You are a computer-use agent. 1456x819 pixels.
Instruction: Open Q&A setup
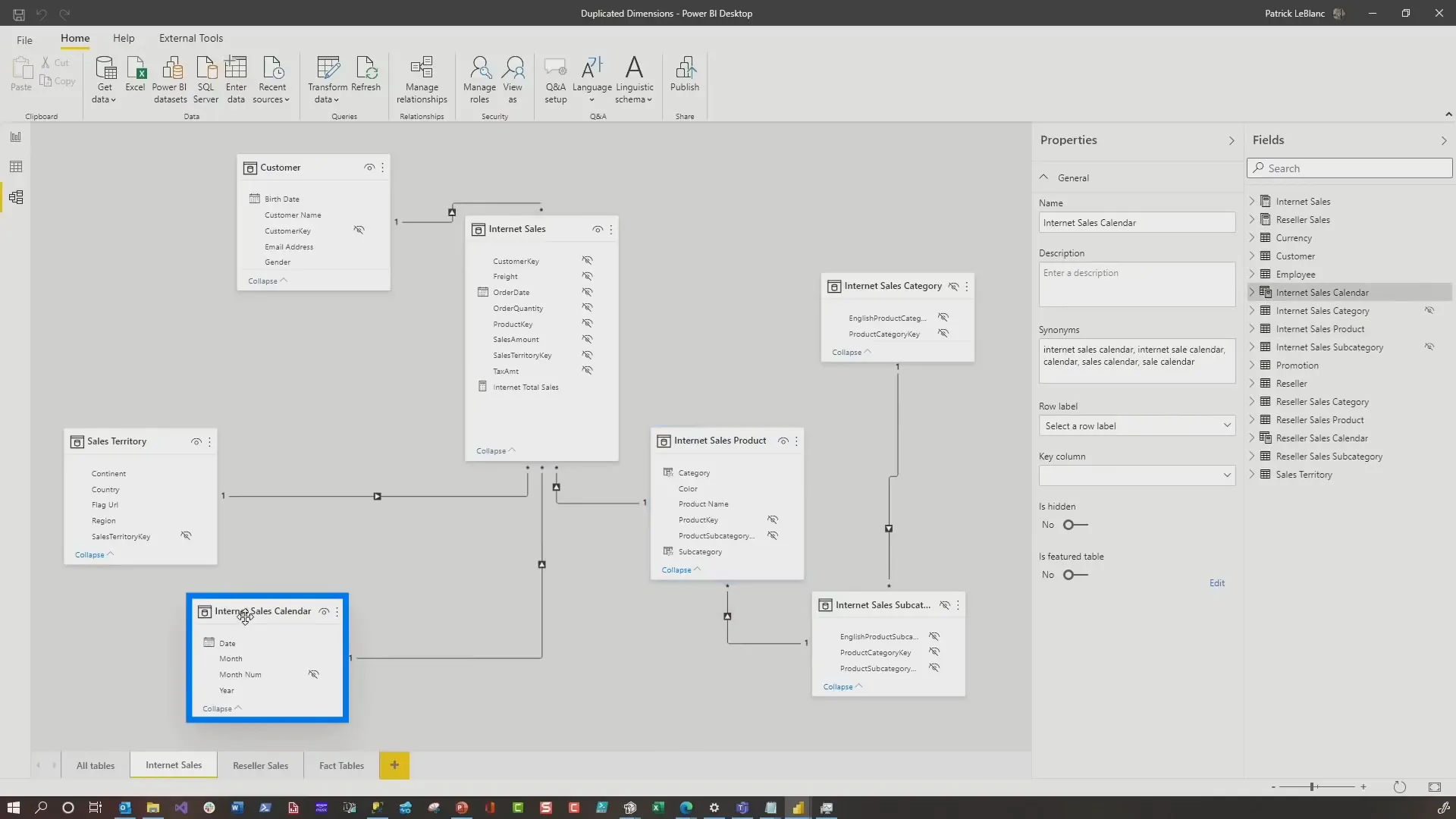pyautogui.click(x=555, y=78)
